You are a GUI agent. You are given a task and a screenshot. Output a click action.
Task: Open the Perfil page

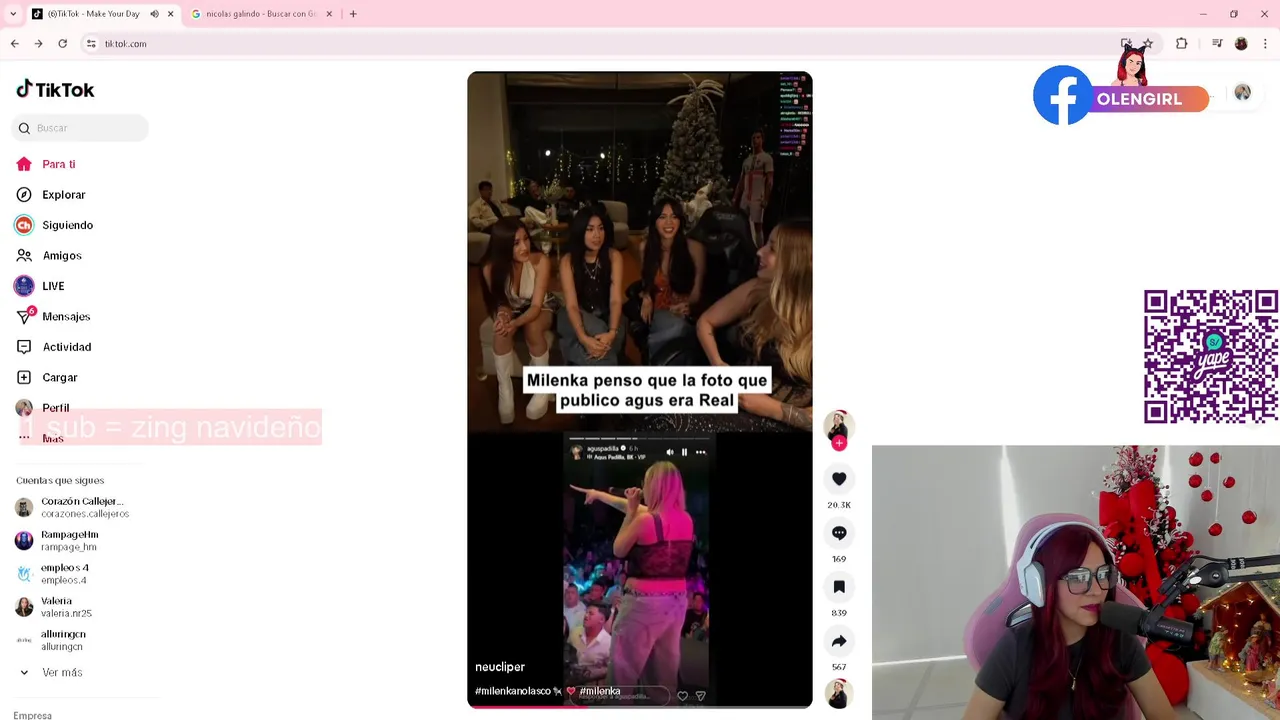pyautogui.click(x=43, y=408)
